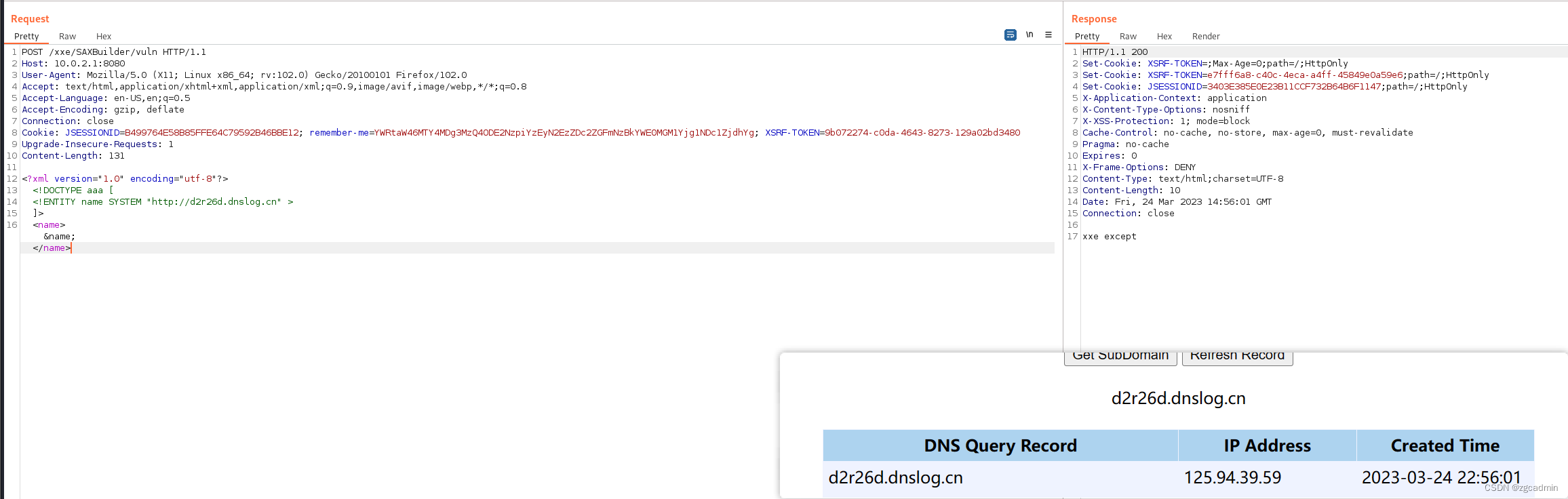Click the Upgrade-Insecure-Requests header line
Image resolution: width=1568 pixels, height=499 pixels.
(x=98, y=144)
